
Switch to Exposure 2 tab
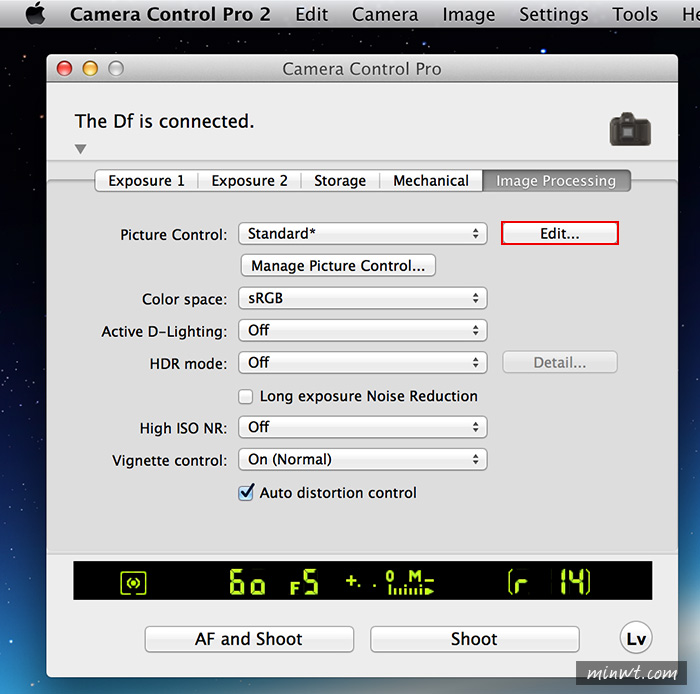tap(250, 181)
